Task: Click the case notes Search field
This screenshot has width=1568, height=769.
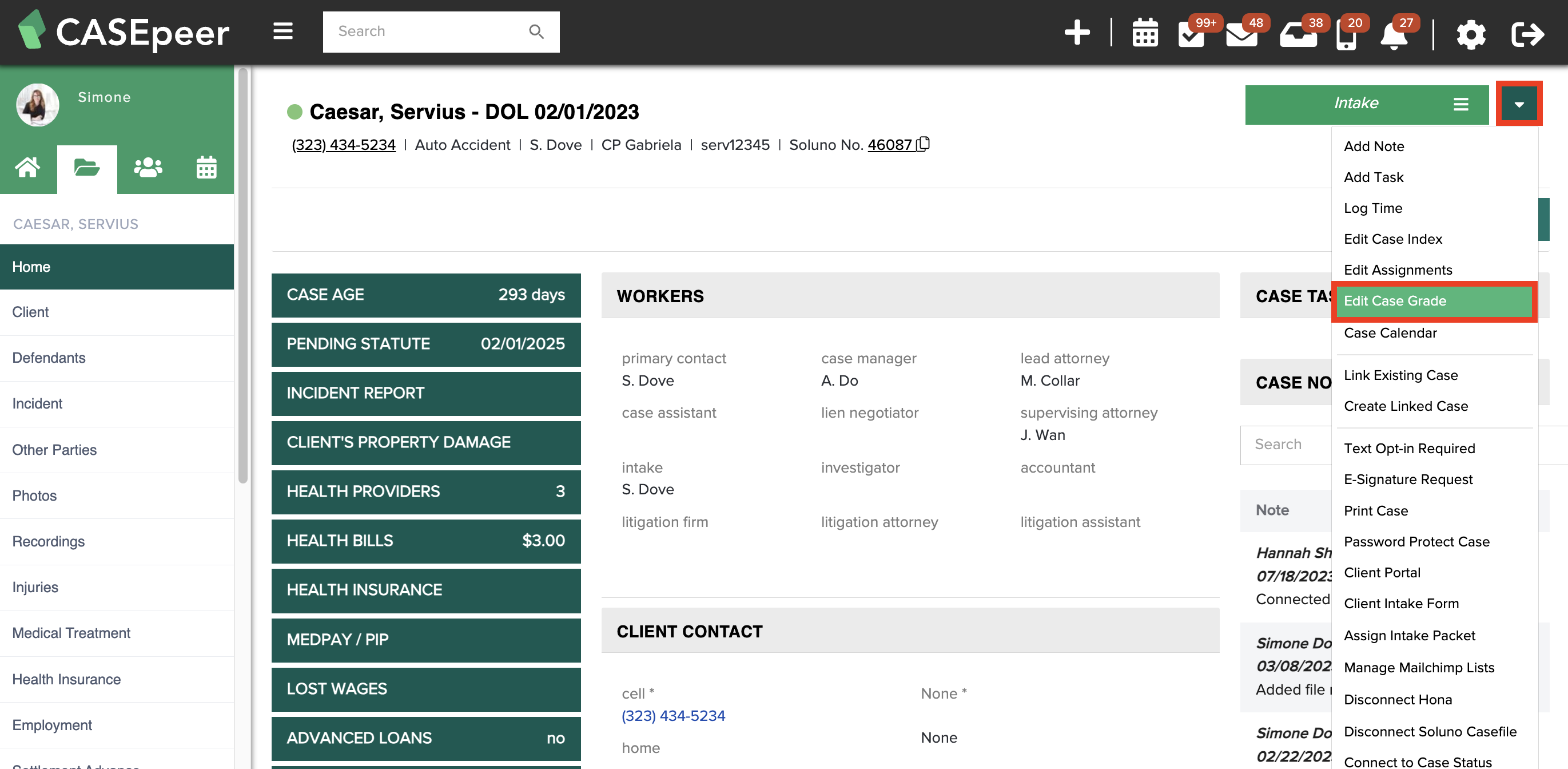Action: 1286,445
